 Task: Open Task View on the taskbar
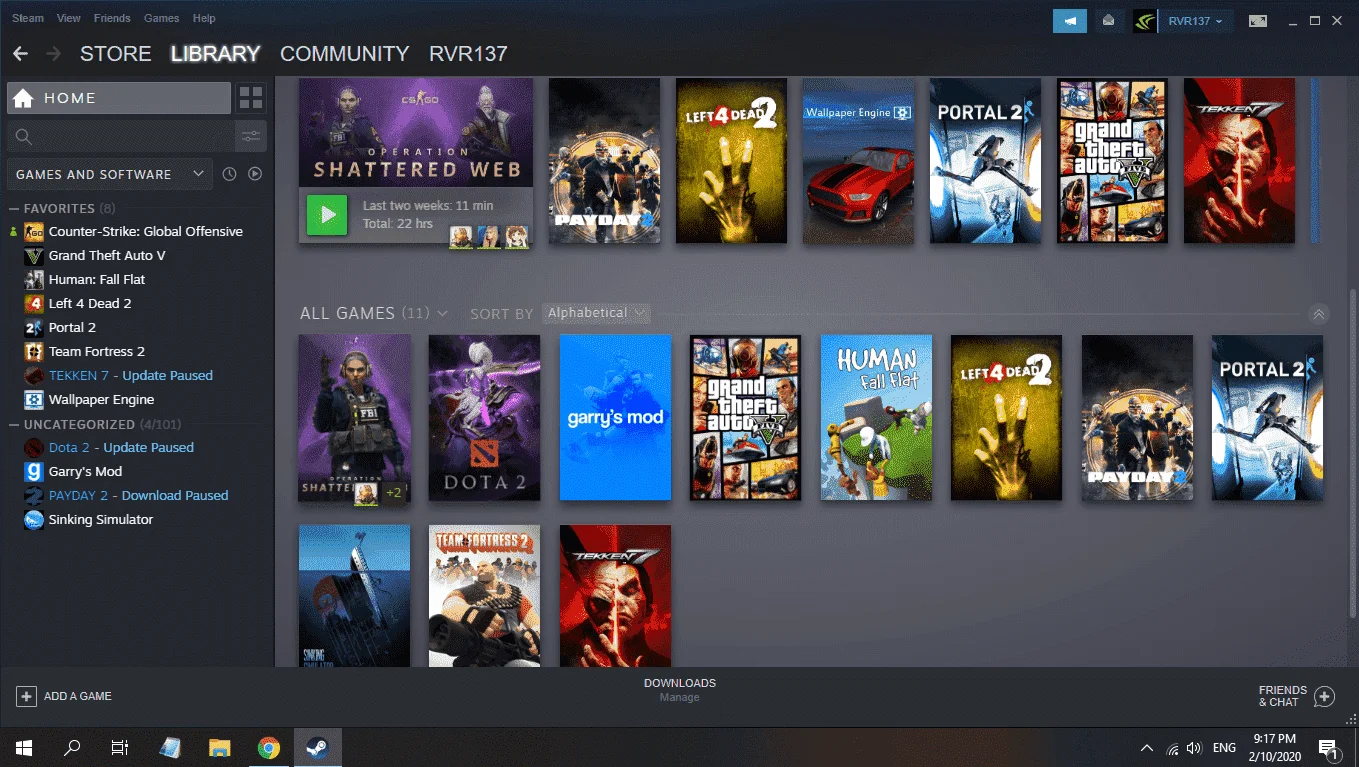120,747
